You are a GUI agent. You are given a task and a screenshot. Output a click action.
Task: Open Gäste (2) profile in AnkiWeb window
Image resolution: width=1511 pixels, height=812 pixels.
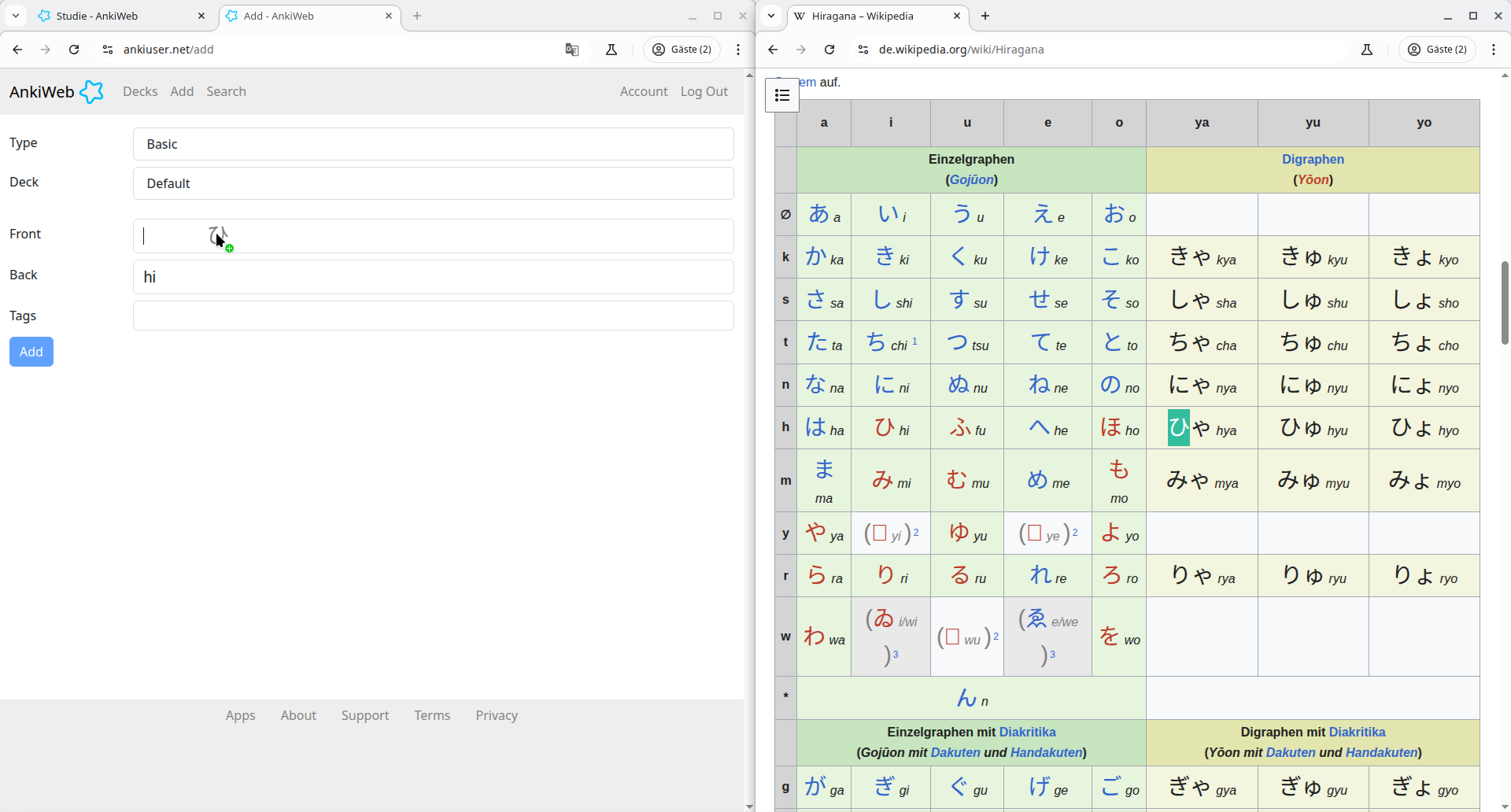[x=682, y=50]
